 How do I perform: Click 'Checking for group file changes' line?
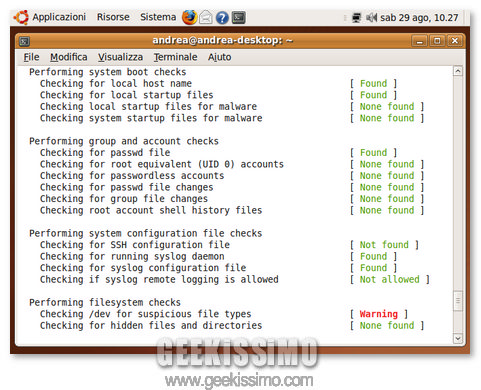[x=124, y=199]
